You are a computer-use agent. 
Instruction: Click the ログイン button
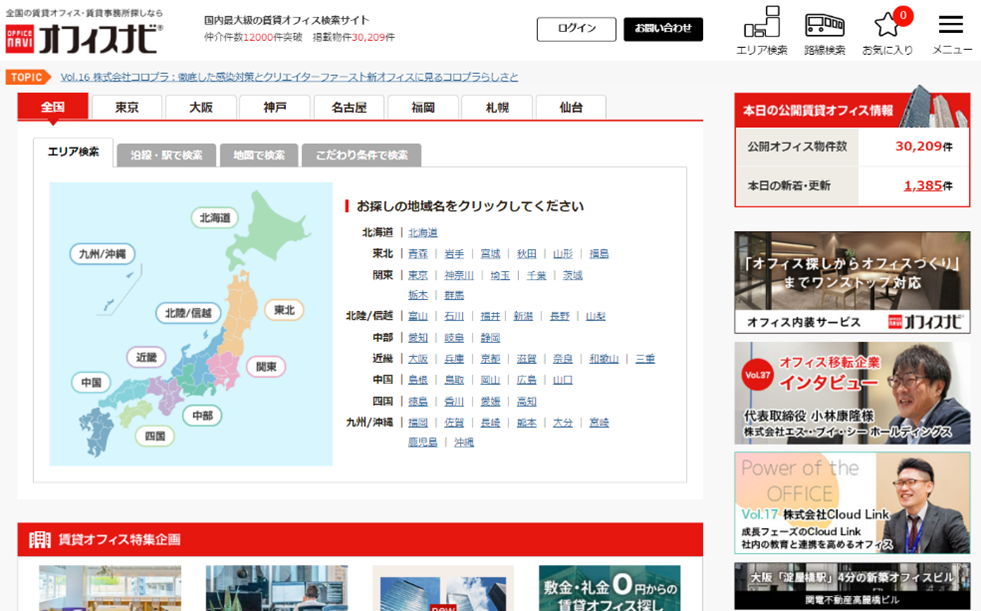[x=576, y=29]
